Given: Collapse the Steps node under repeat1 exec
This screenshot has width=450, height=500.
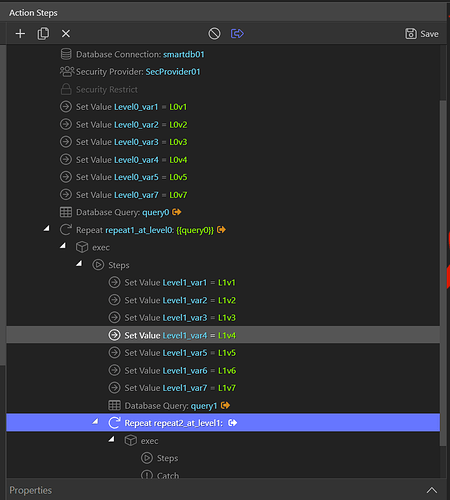Looking at the screenshot, I should 79,264.
